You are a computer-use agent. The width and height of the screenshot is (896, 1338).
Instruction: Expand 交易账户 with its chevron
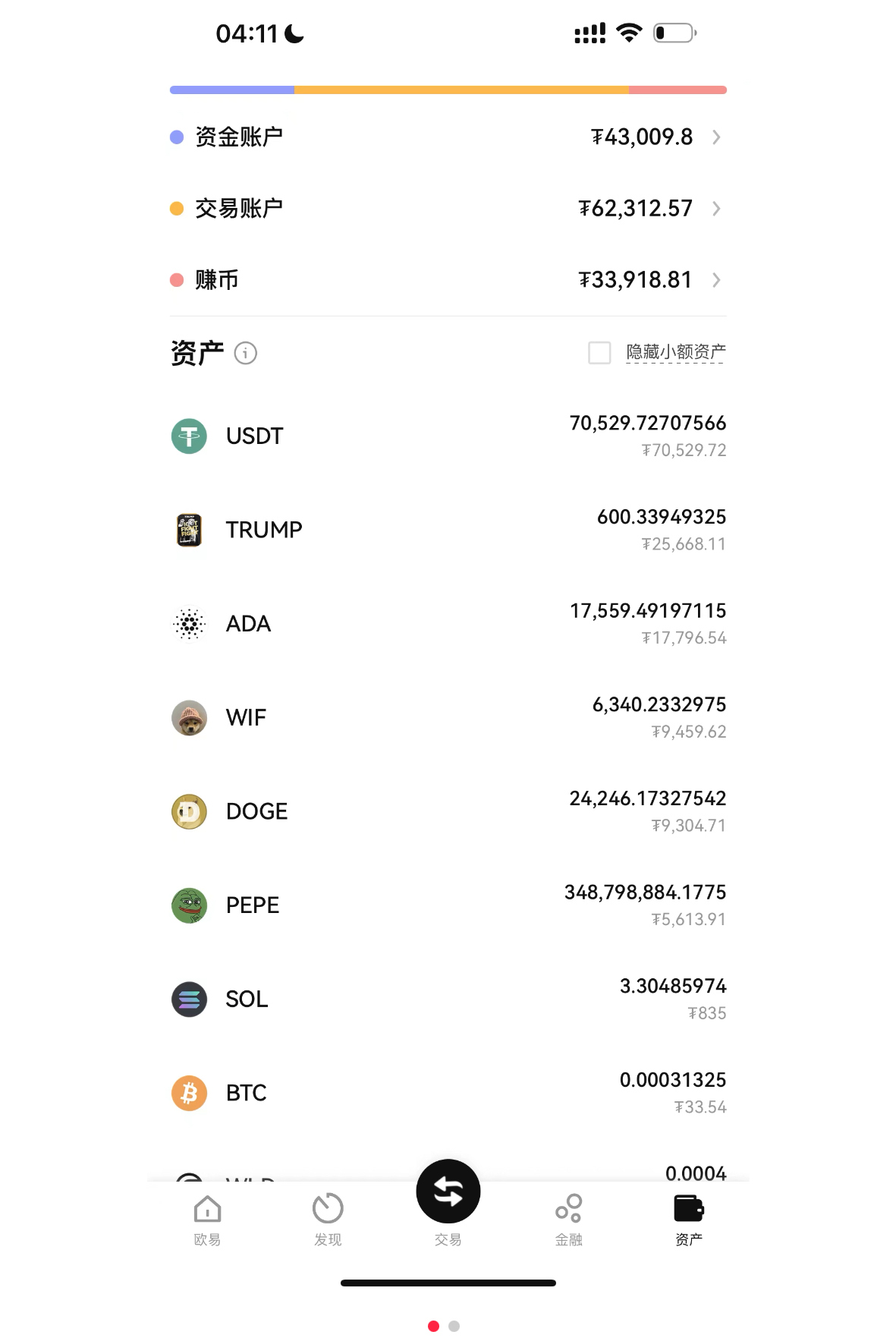pyautogui.click(x=716, y=209)
